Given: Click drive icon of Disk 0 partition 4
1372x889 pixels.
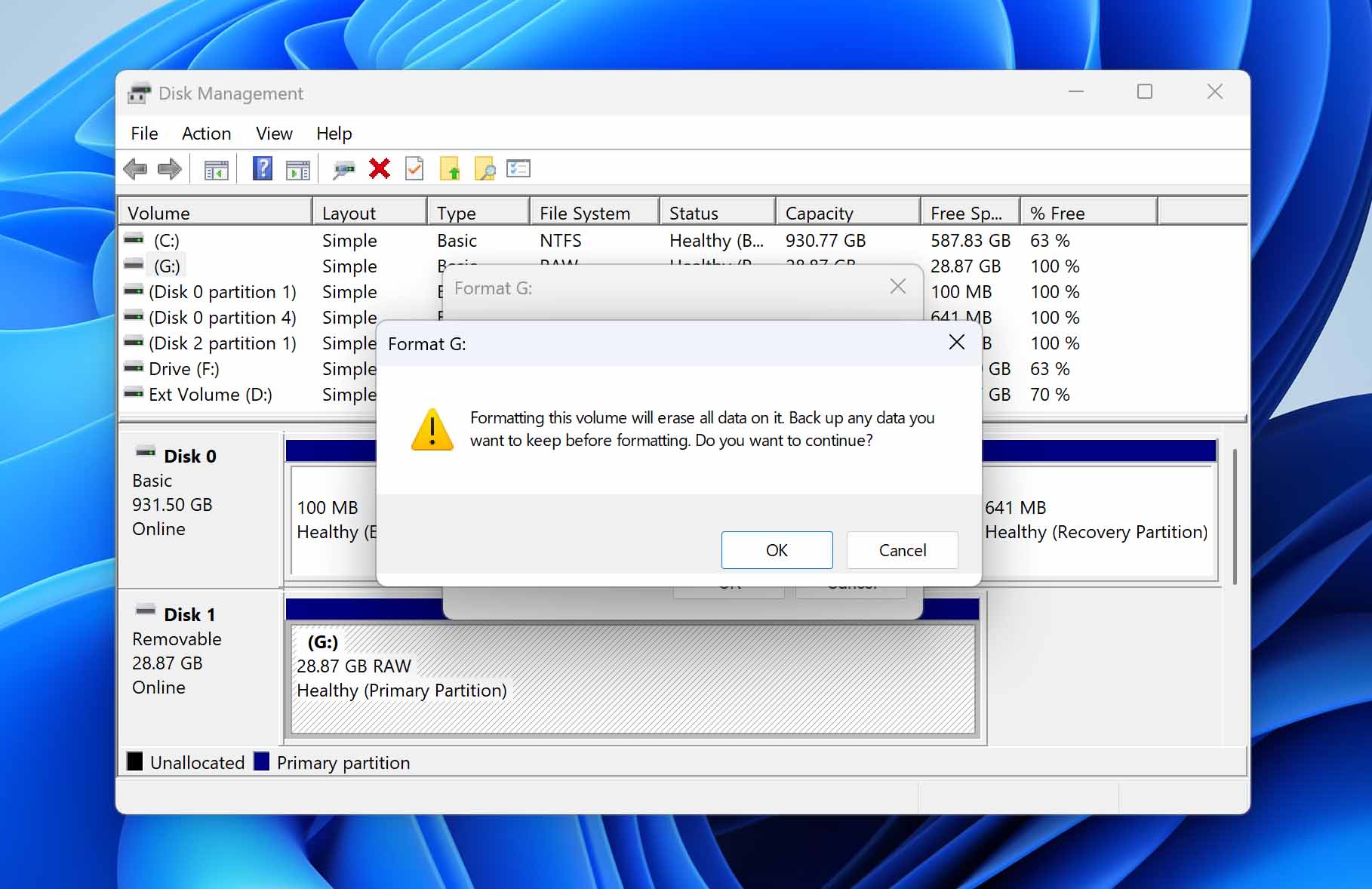Looking at the screenshot, I should (134, 316).
